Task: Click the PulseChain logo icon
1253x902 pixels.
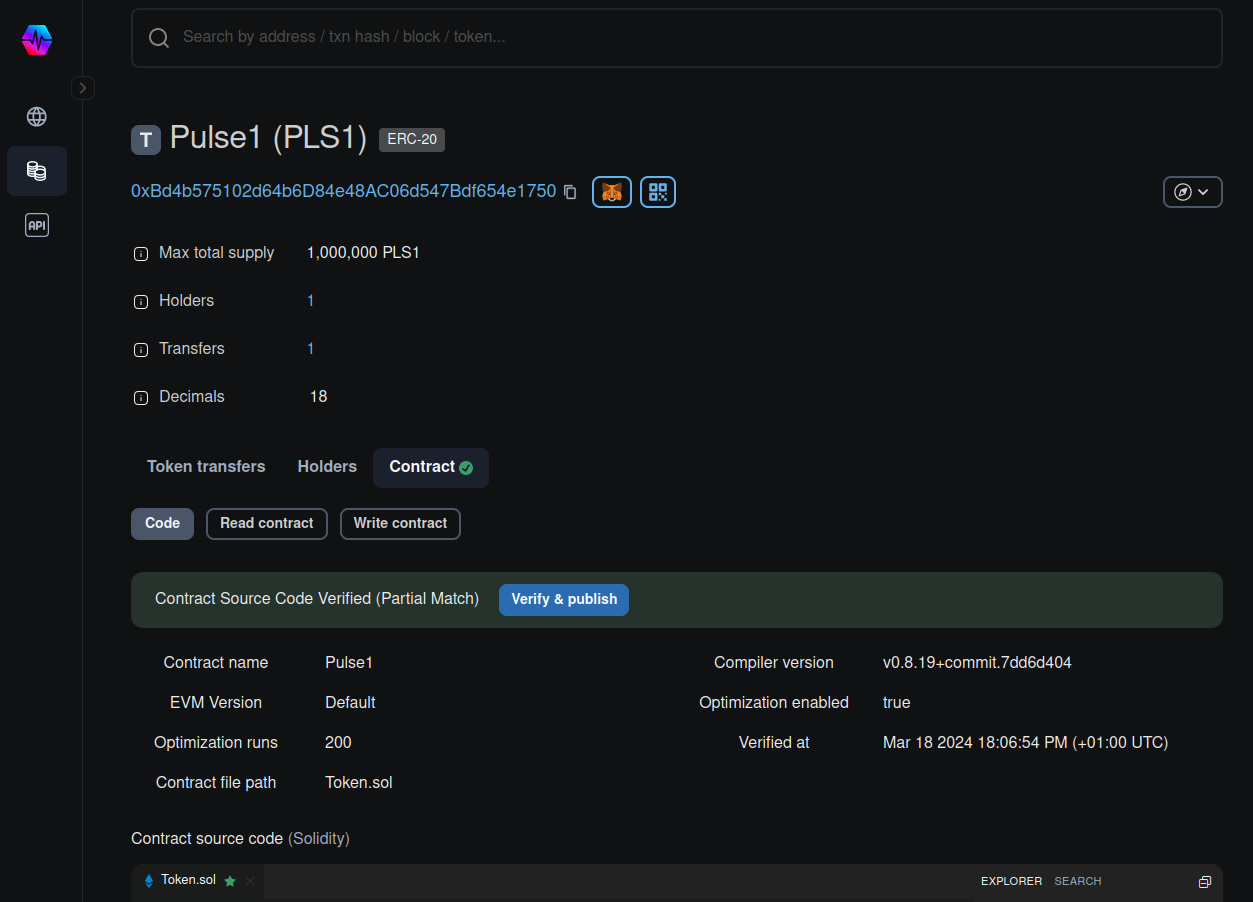Action: 37,40
